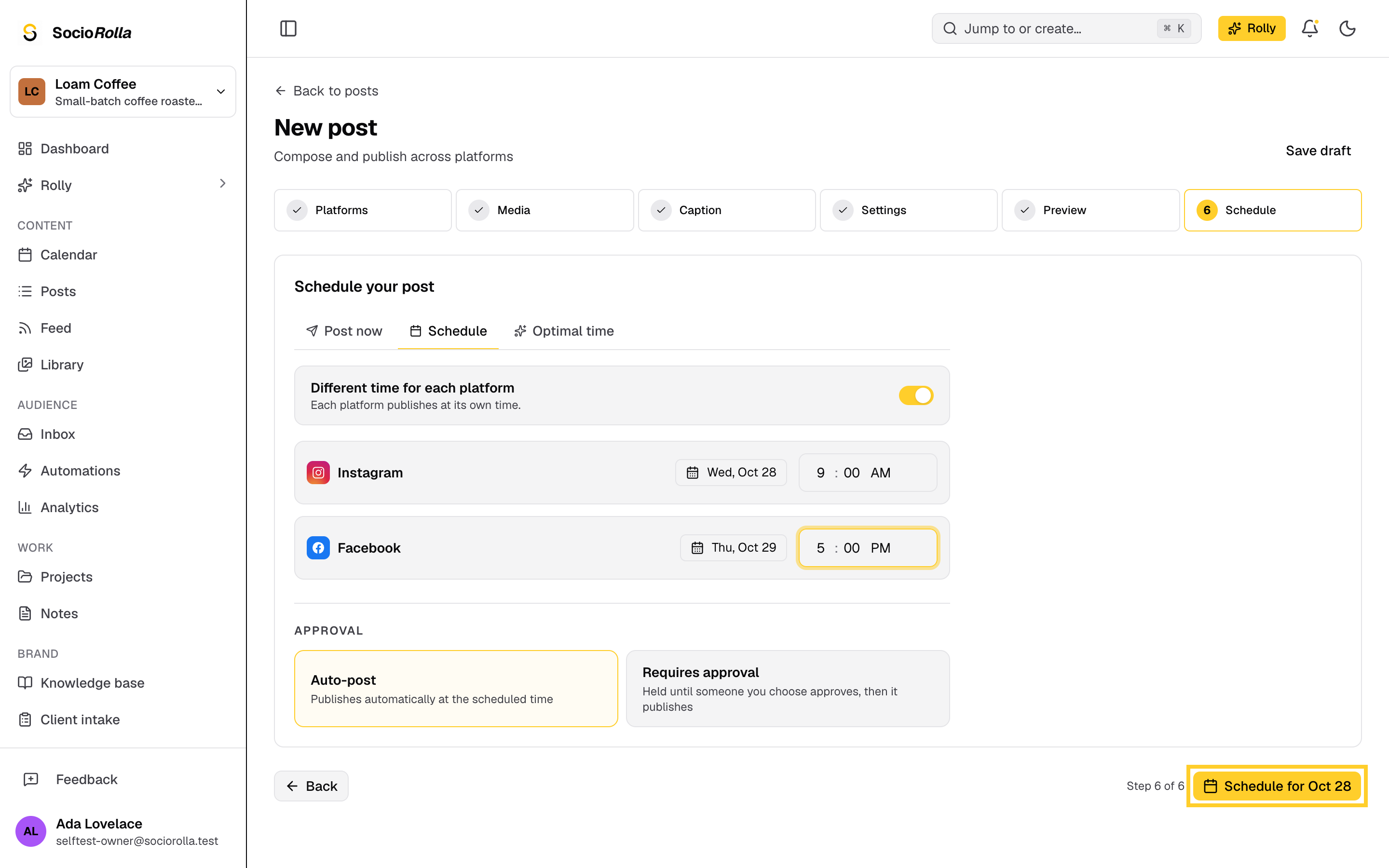Screen dimensions: 1389x868
Task: Open Notes in sidebar
Action: 123,613
